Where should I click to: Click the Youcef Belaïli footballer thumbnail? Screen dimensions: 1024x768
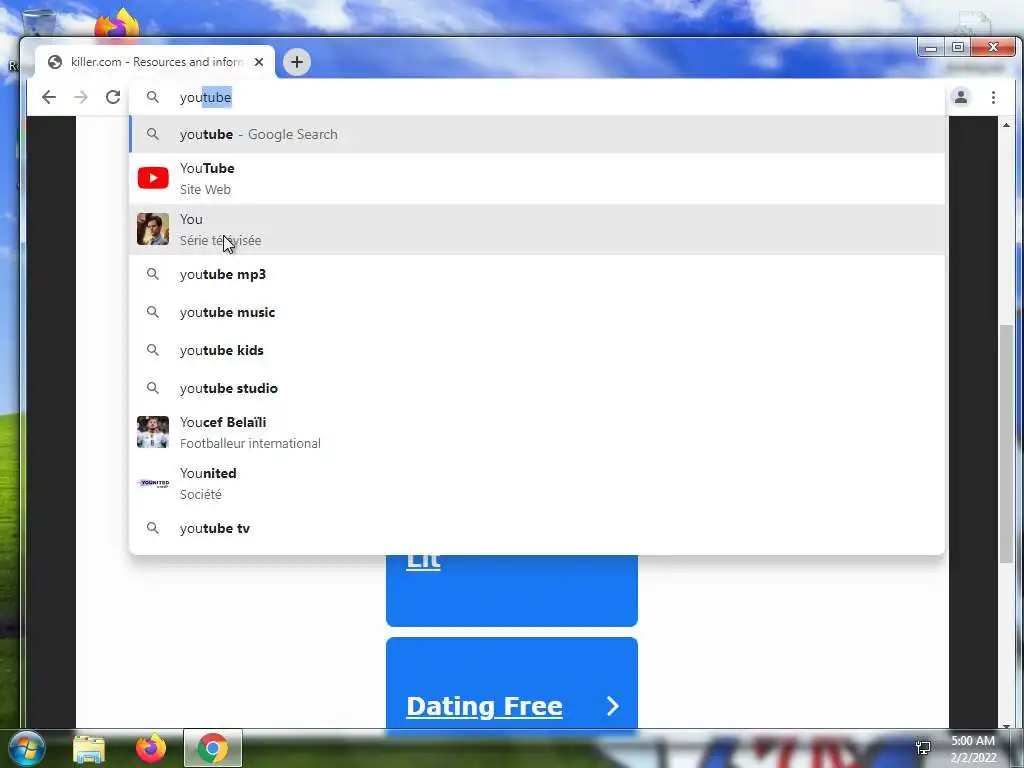pyautogui.click(x=153, y=432)
